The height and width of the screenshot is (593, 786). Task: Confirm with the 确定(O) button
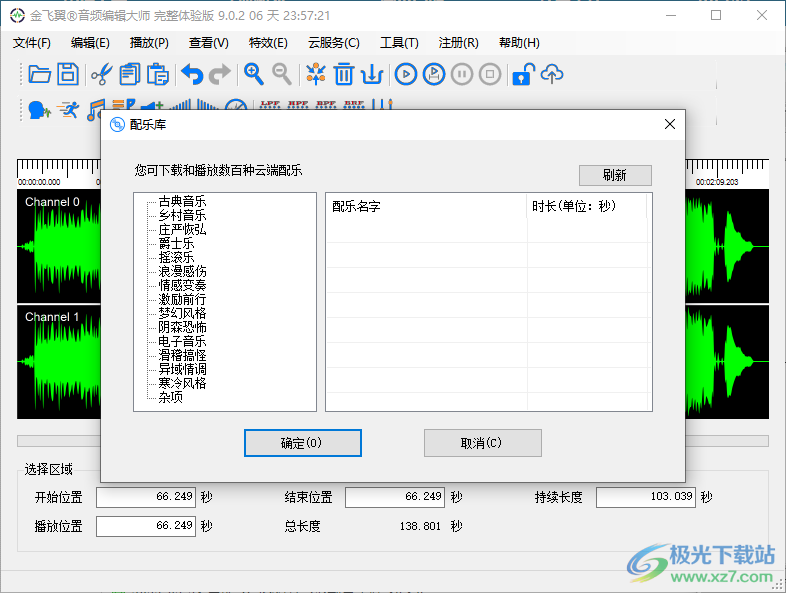pos(303,443)
